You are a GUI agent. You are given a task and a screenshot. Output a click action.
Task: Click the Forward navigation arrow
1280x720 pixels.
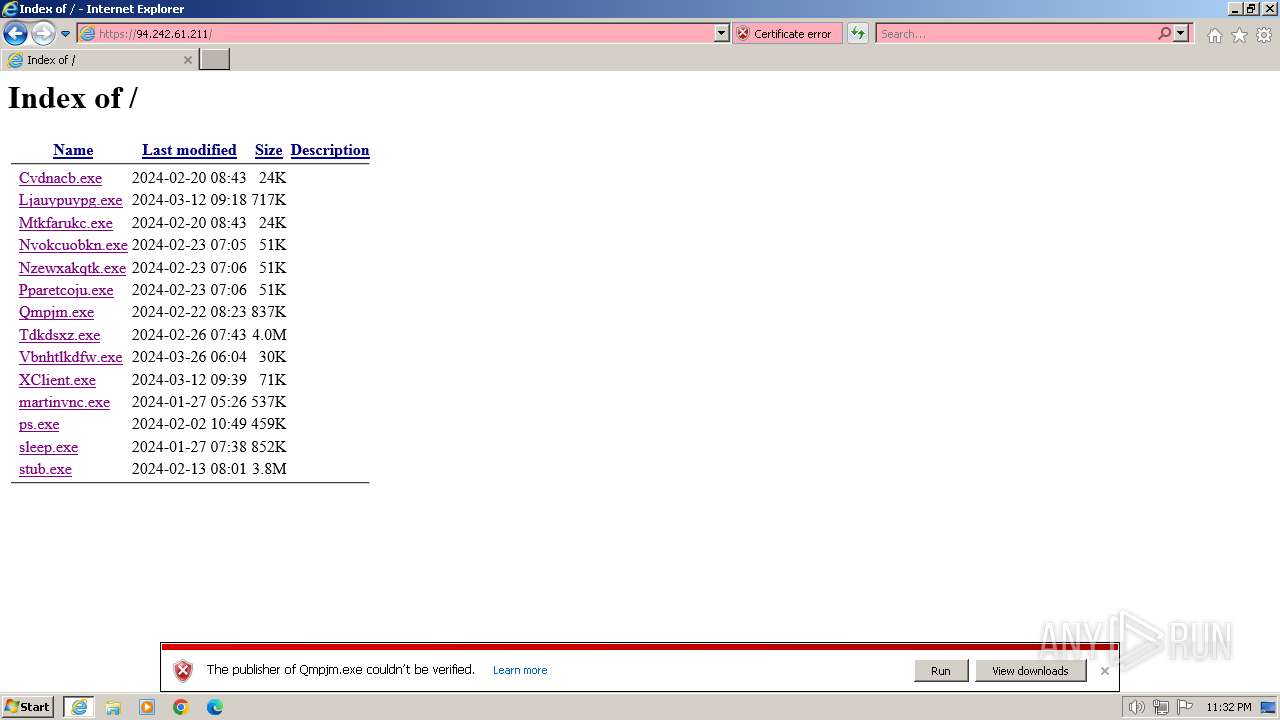43,33
